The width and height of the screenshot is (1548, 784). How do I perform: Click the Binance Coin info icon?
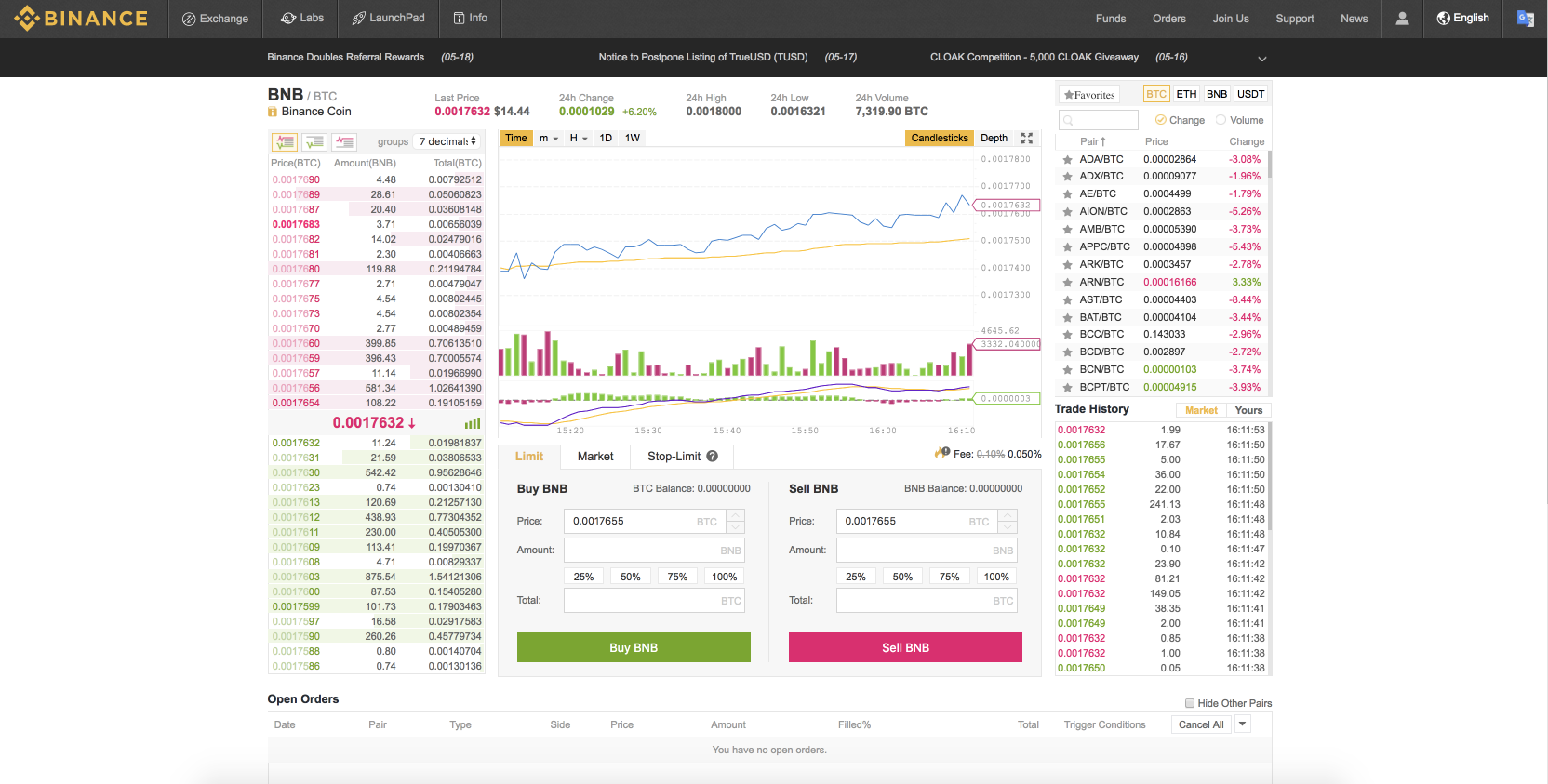pos(273,112)
